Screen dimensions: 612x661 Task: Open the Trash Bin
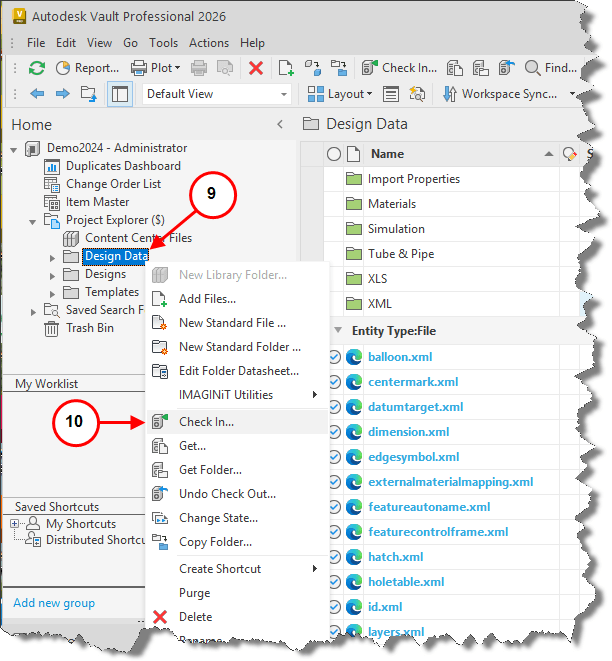click(90, 328)
